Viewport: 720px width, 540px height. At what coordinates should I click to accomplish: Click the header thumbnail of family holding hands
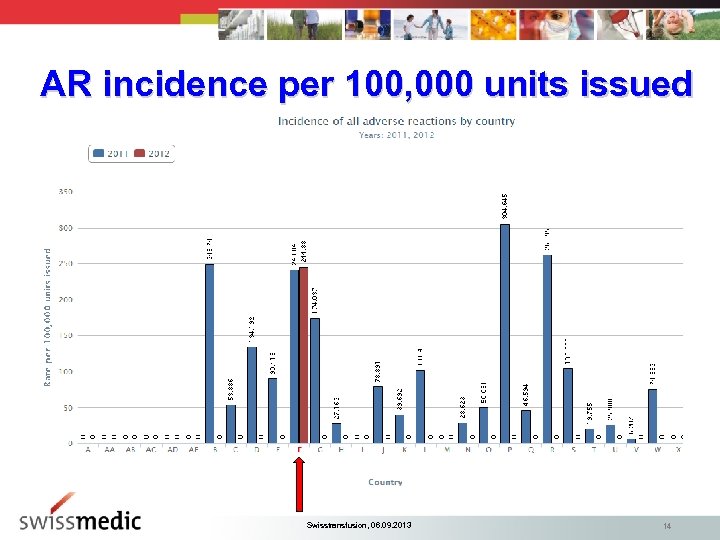(430, 24)
